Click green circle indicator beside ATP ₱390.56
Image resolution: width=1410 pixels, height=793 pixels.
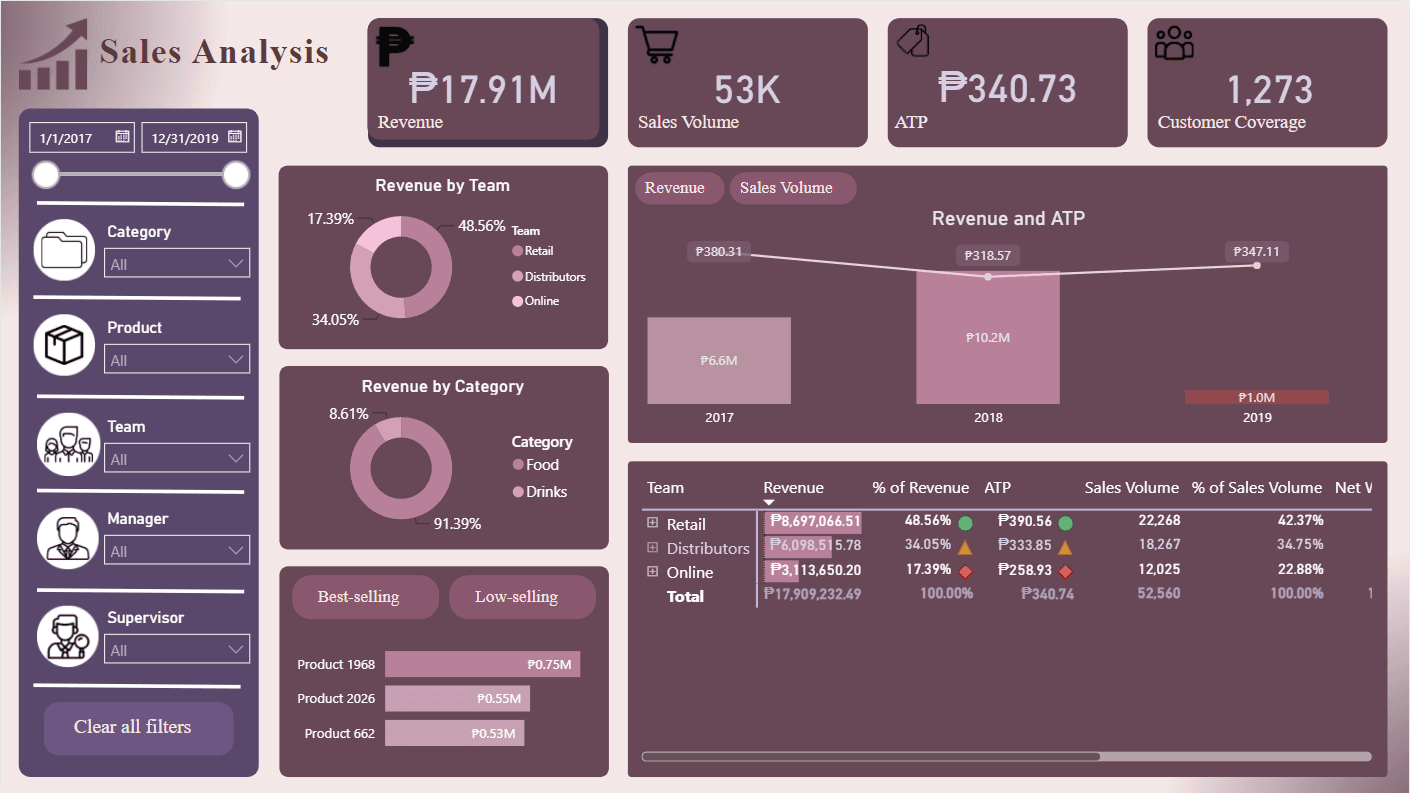pyautogui.click(x=1065, y=523)
